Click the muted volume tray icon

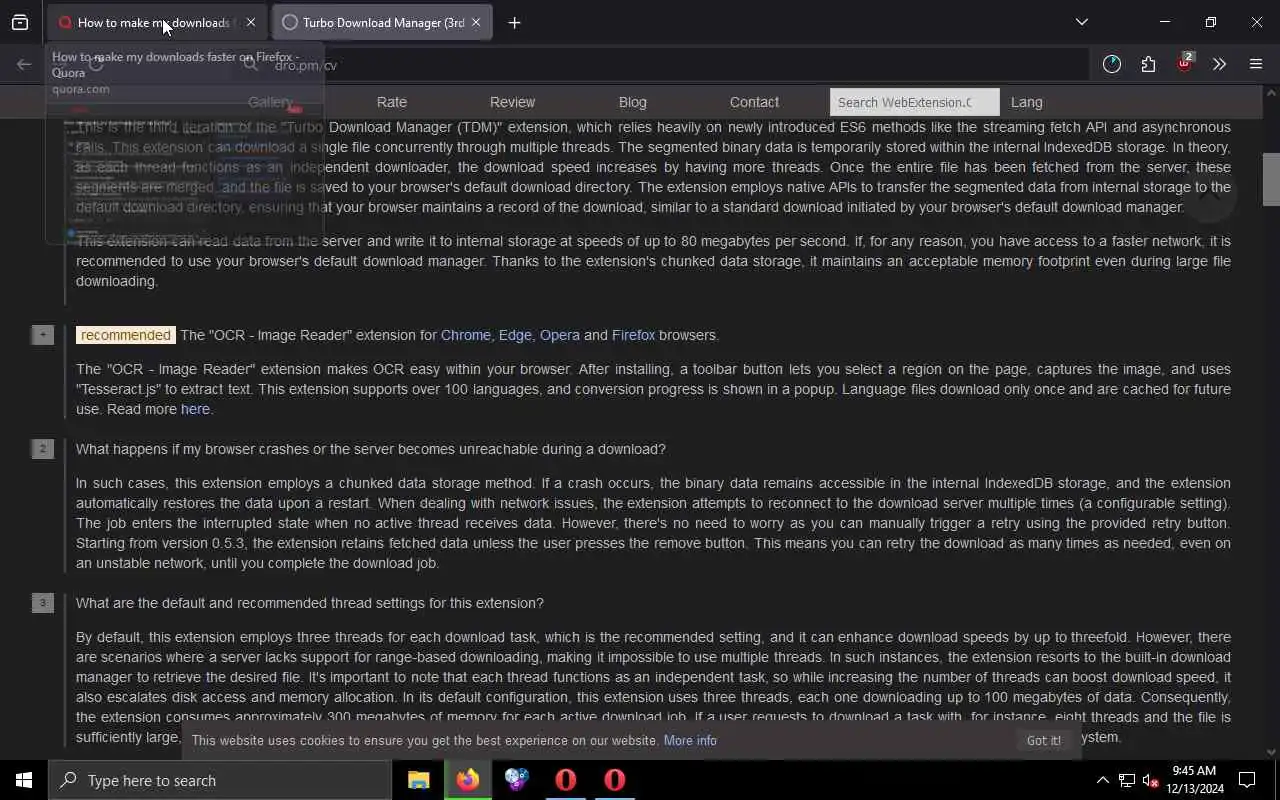coord(1151,780)
